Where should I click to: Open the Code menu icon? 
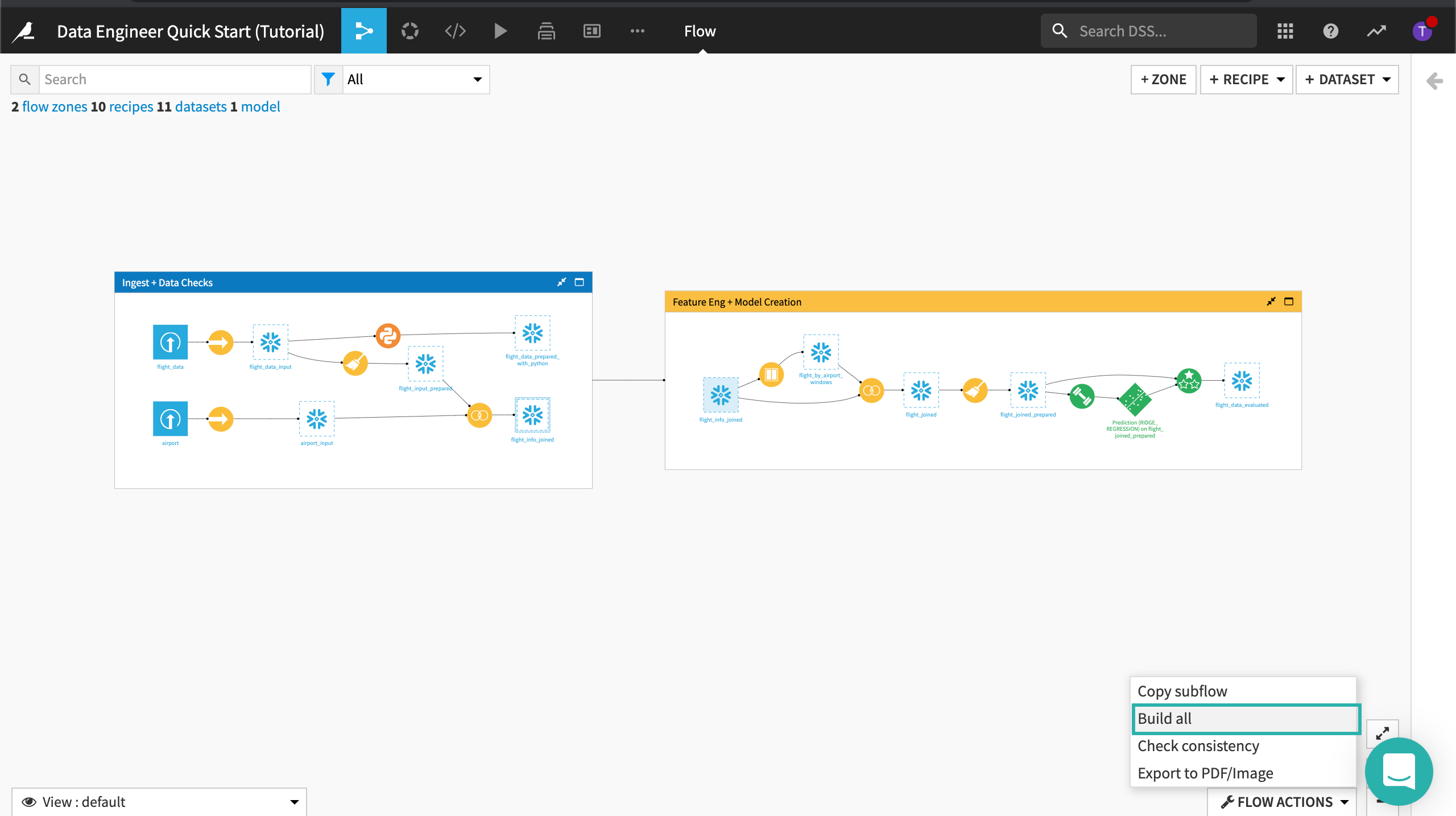(x=455, y=31)
